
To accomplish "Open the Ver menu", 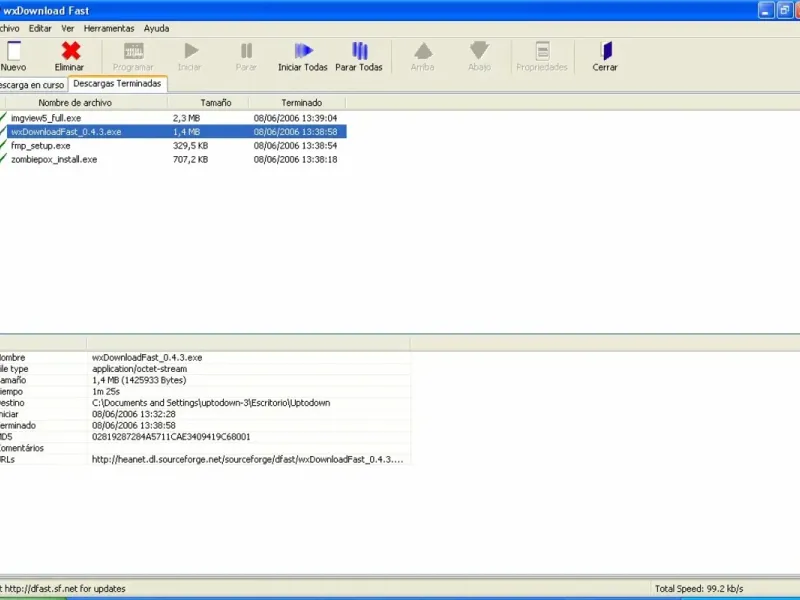I will pyautogui.click(x=67, y=29).
